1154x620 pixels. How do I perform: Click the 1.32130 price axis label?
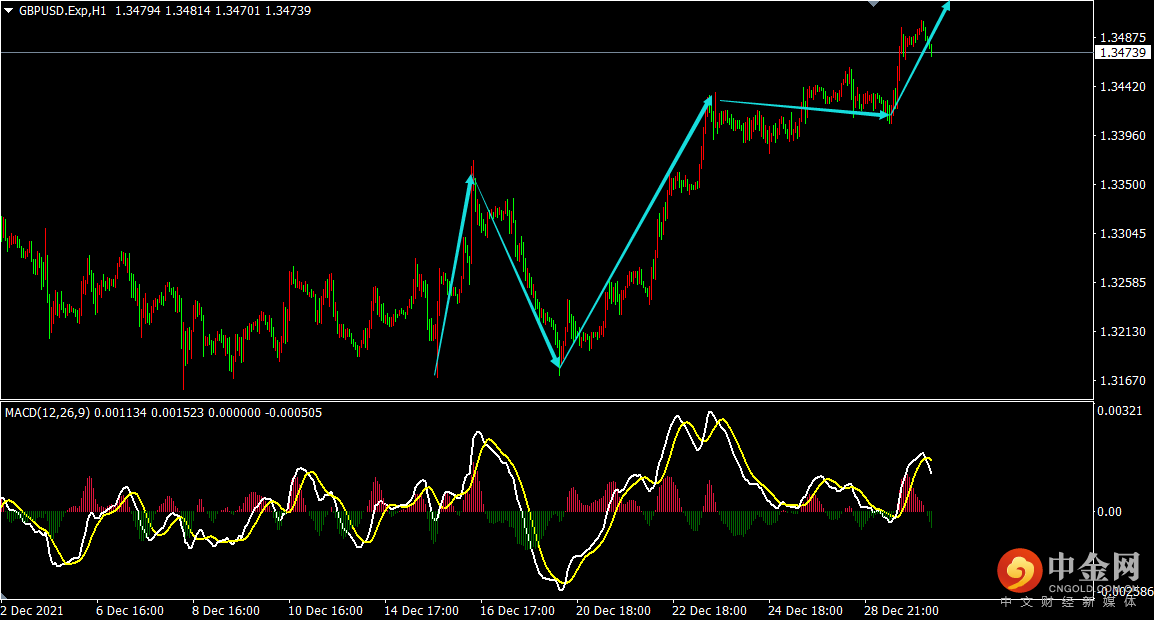[1122, 332]
